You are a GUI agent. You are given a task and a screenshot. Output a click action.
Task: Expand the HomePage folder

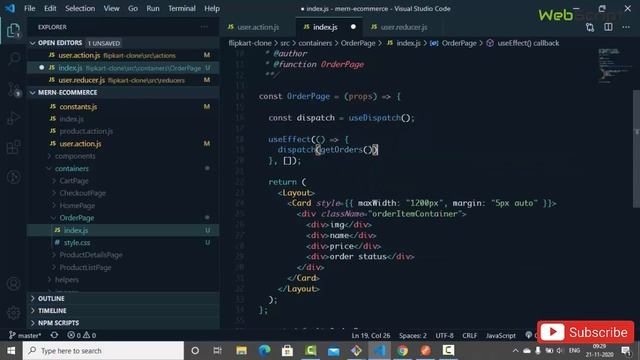pyautogui.click(x=77, y=206)
